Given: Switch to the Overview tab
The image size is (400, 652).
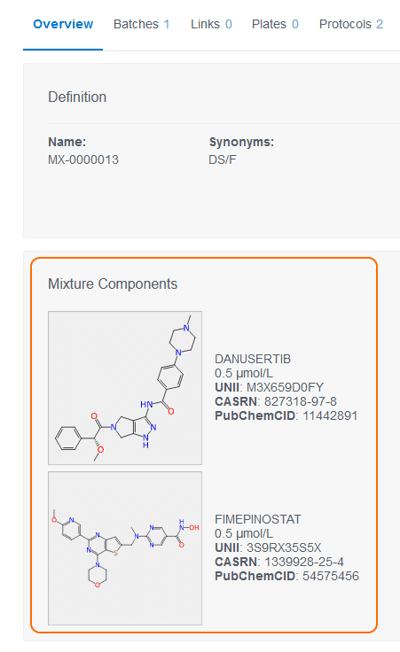Looking at the screenshot, I should click(x=63, y=24).
